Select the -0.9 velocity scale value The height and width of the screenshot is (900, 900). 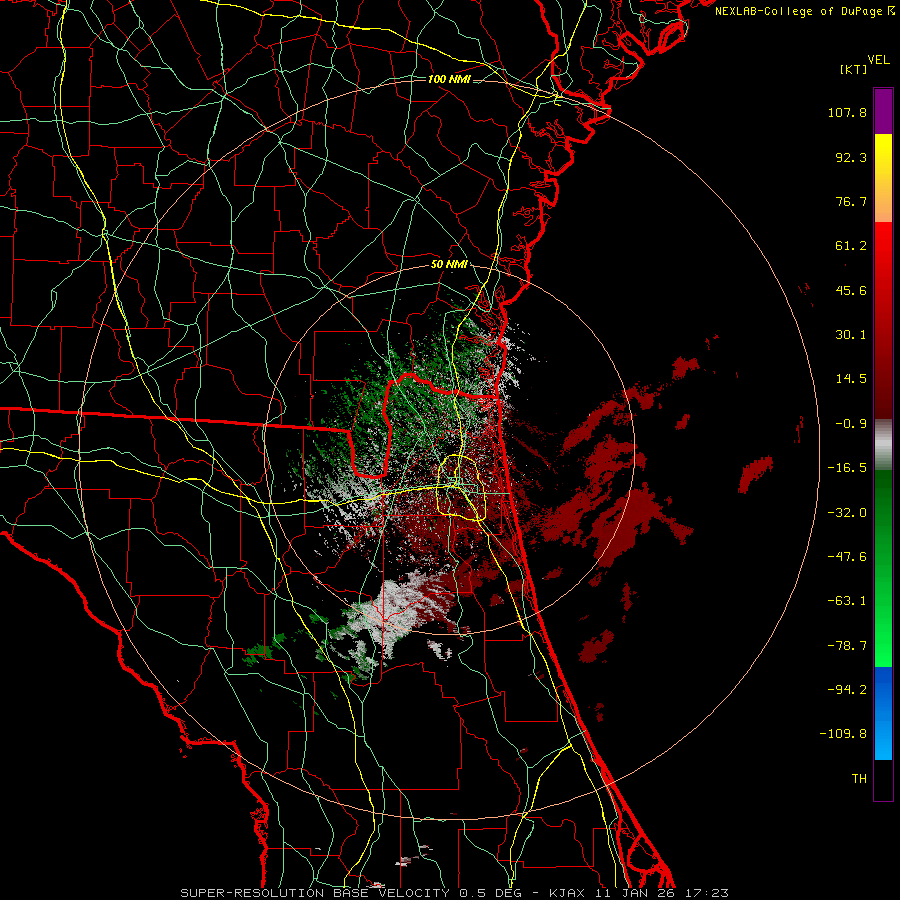click(x=851, y=424)
